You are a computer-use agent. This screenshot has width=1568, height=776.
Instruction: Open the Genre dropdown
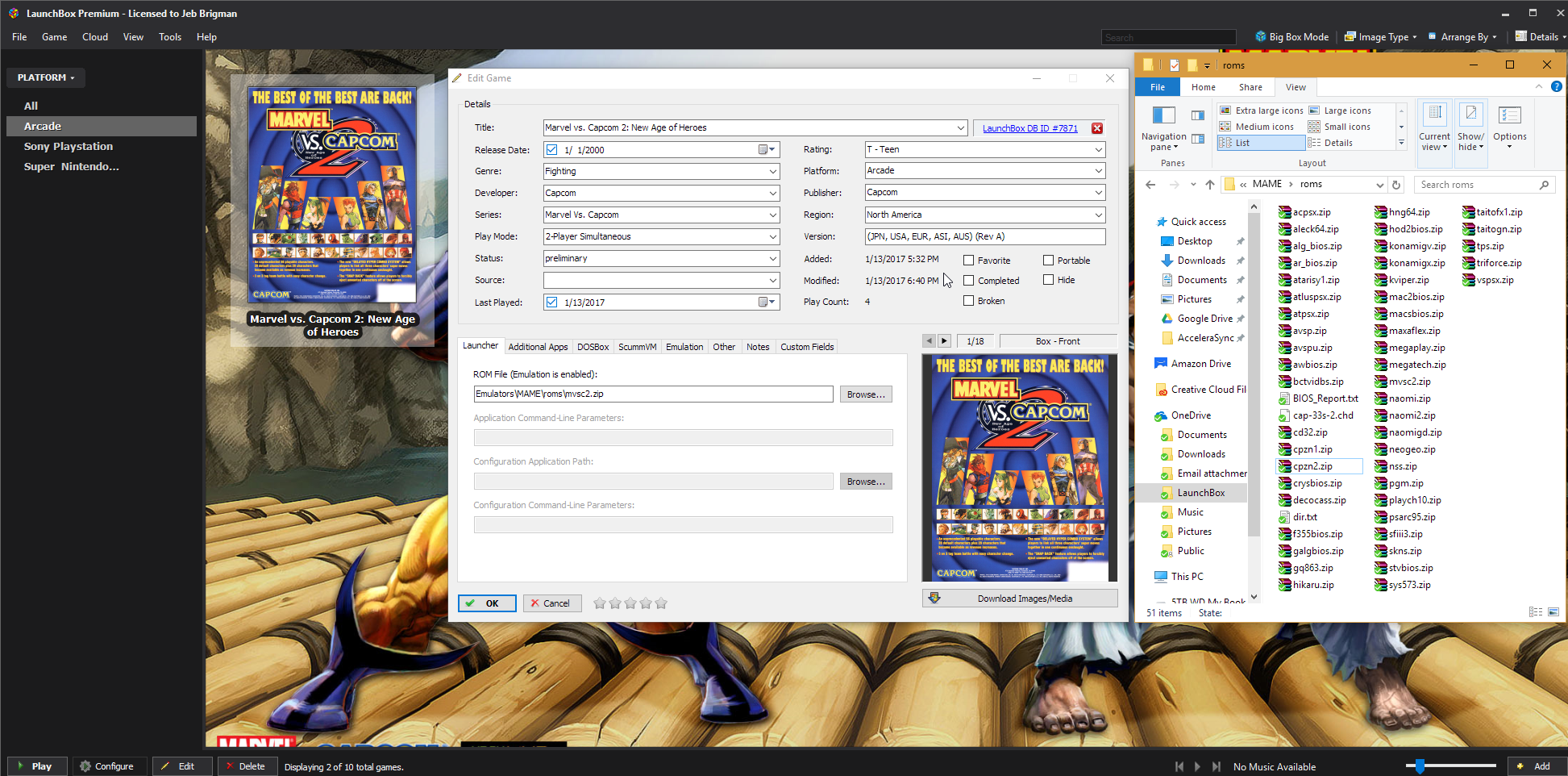coord(773,171)
